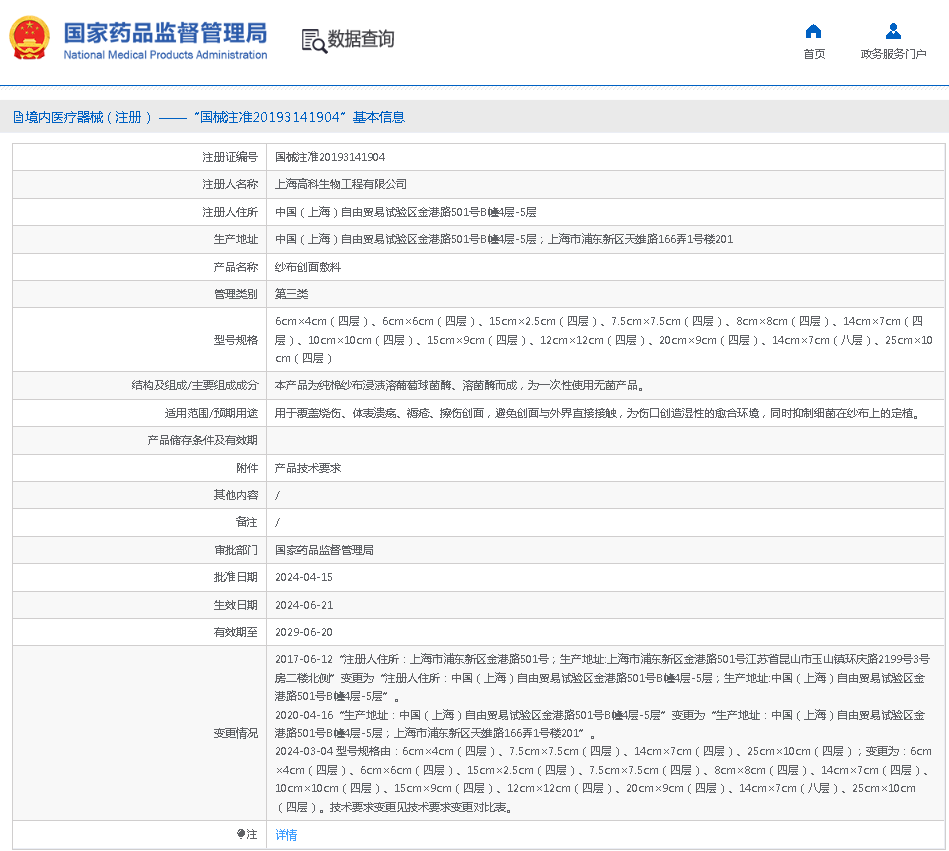Select registration number 国械注准20193141904 in table
Screen dimensions: 949x851
(x=330, y=157)
